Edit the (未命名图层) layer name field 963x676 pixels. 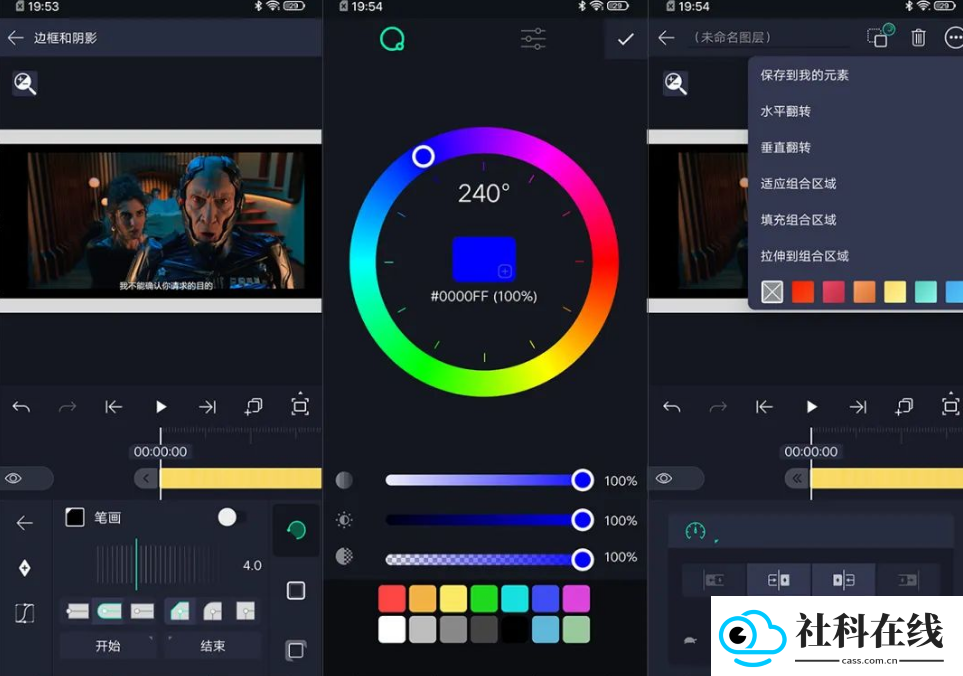pos(769,37)
